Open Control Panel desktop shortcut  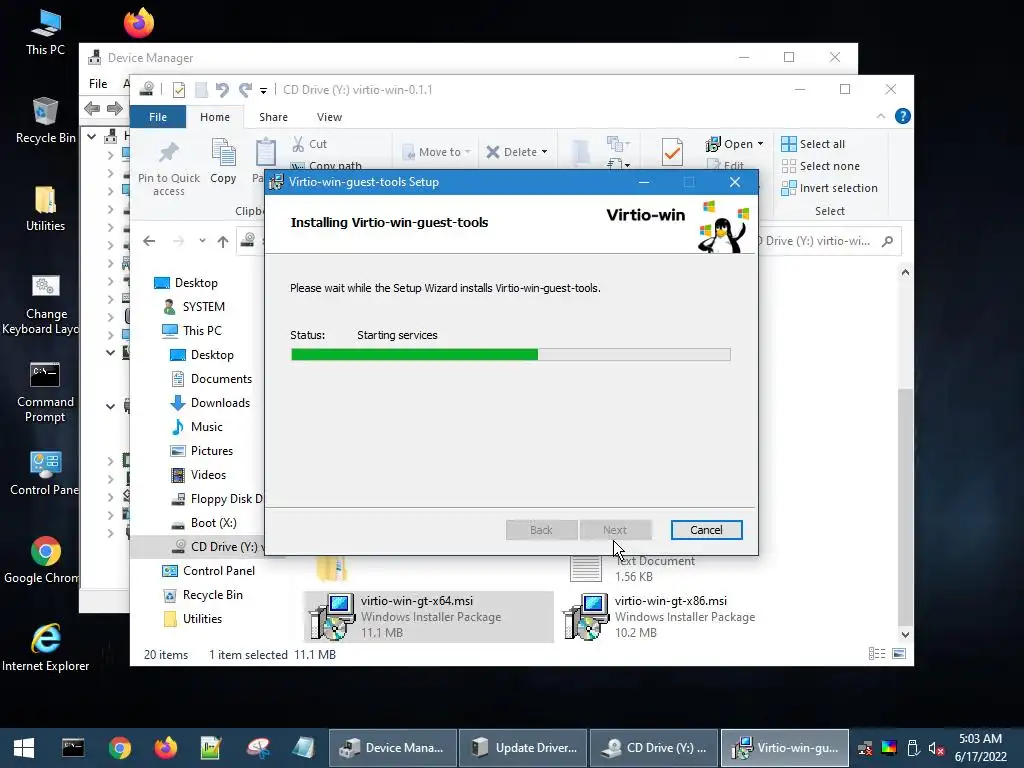pos(43,473)
